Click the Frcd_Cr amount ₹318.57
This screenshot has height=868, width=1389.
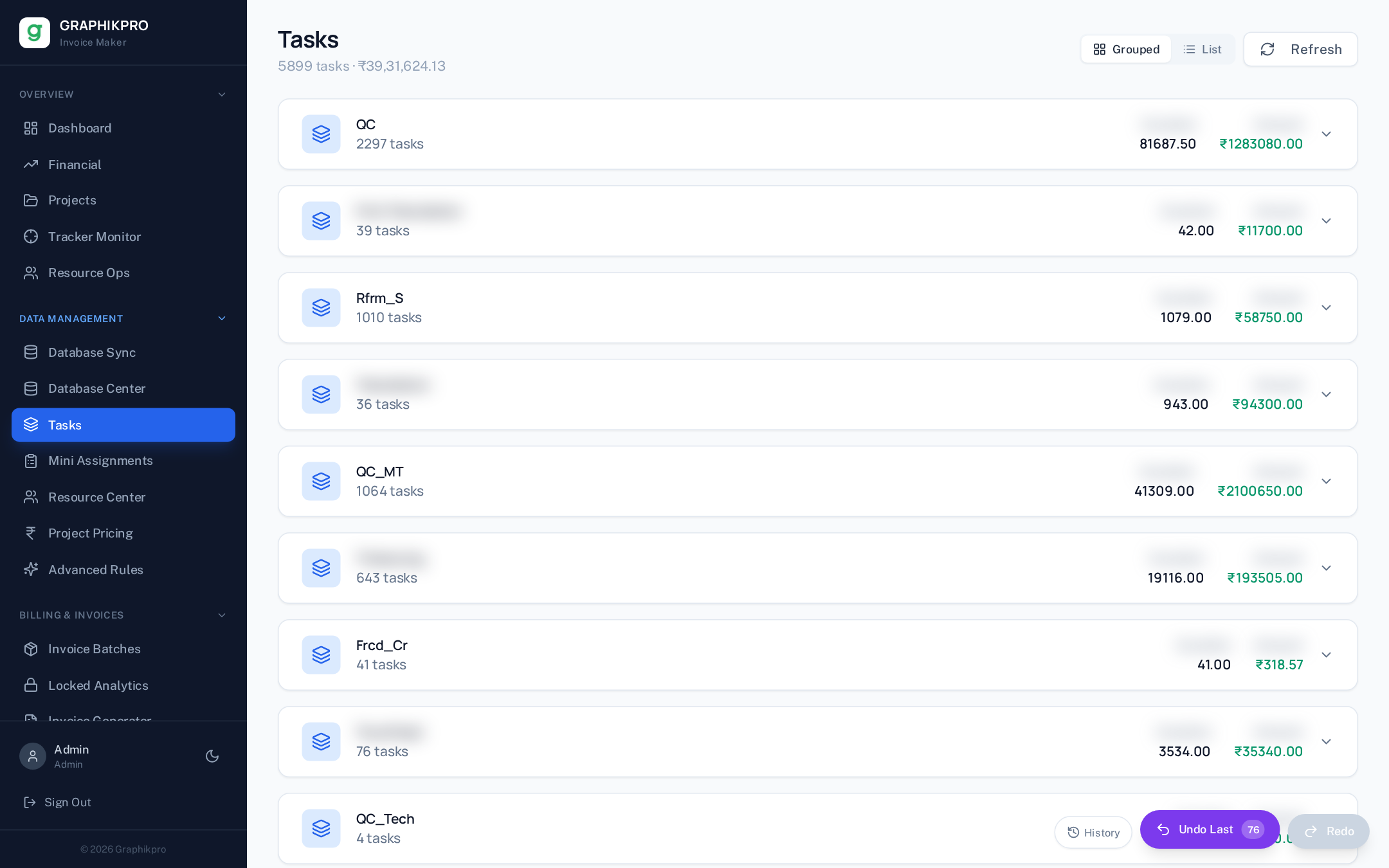(1279, 665)
